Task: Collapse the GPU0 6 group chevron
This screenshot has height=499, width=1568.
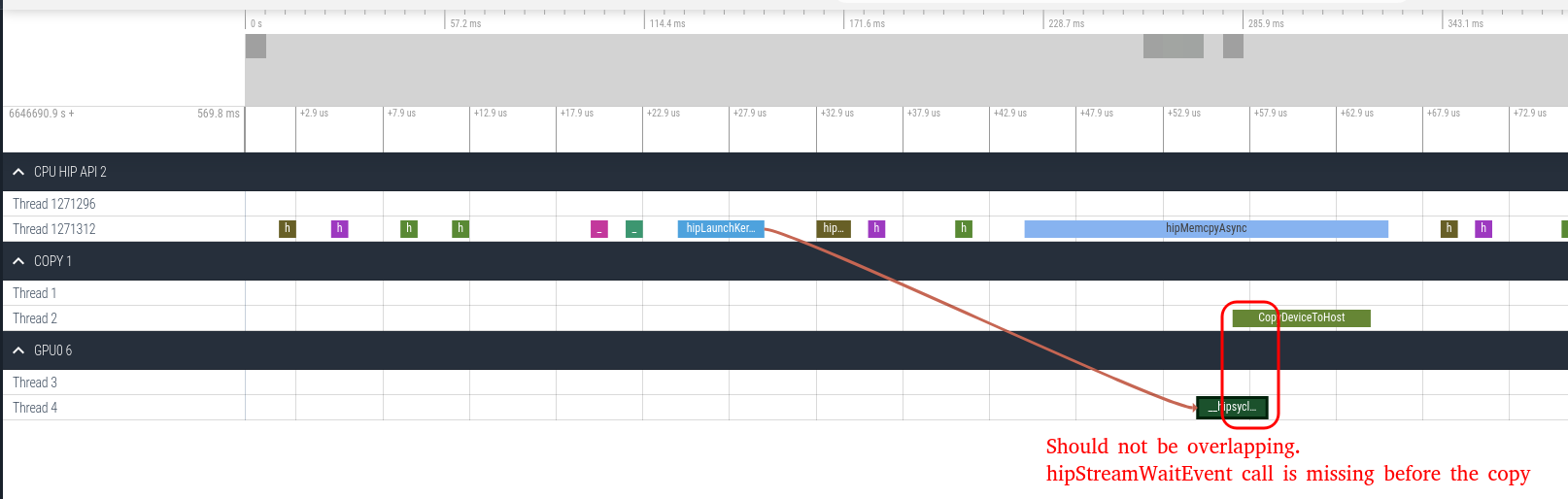Action: coord(18,350)
